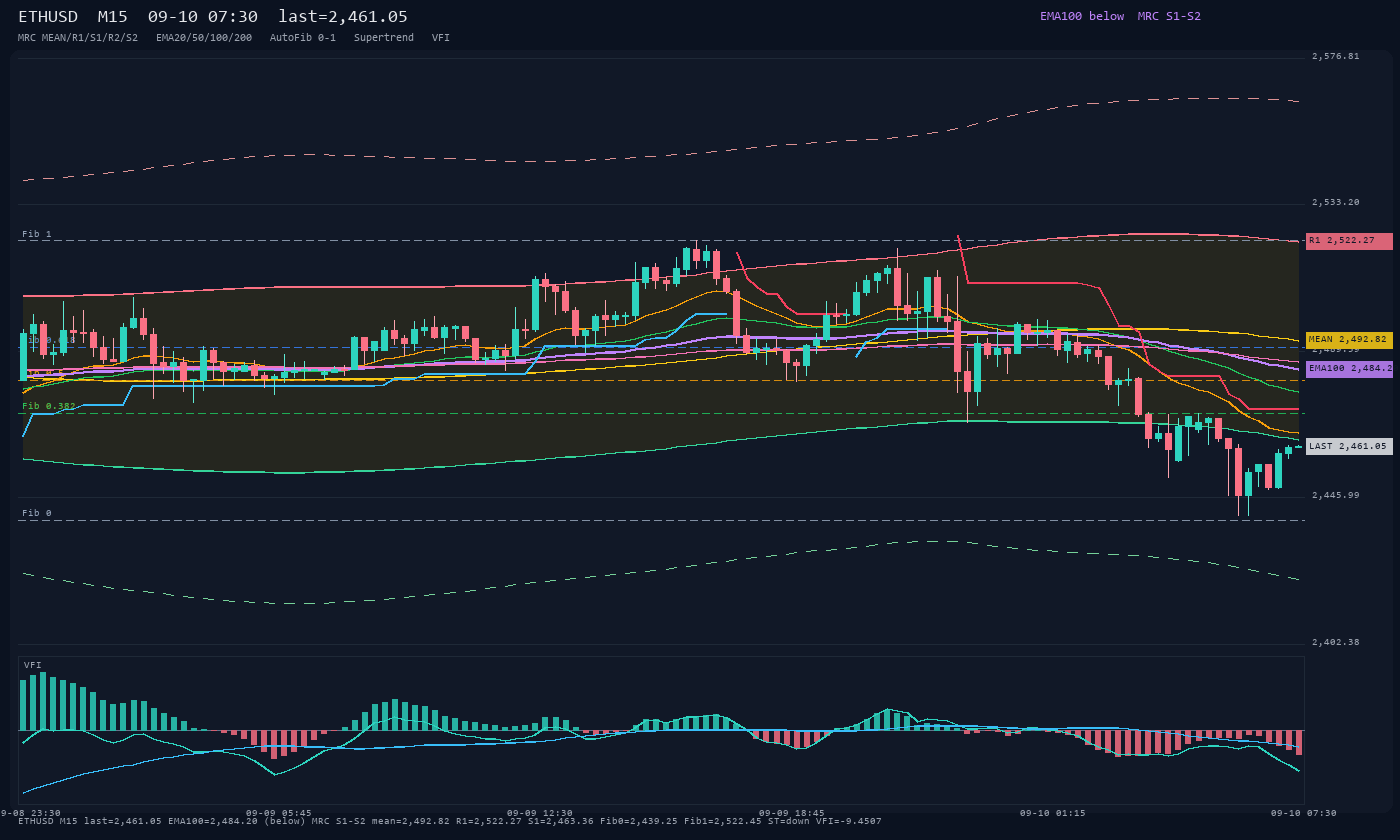
Task: Select the 2,445.99 price axis label
Action: tap(1336, 495)
